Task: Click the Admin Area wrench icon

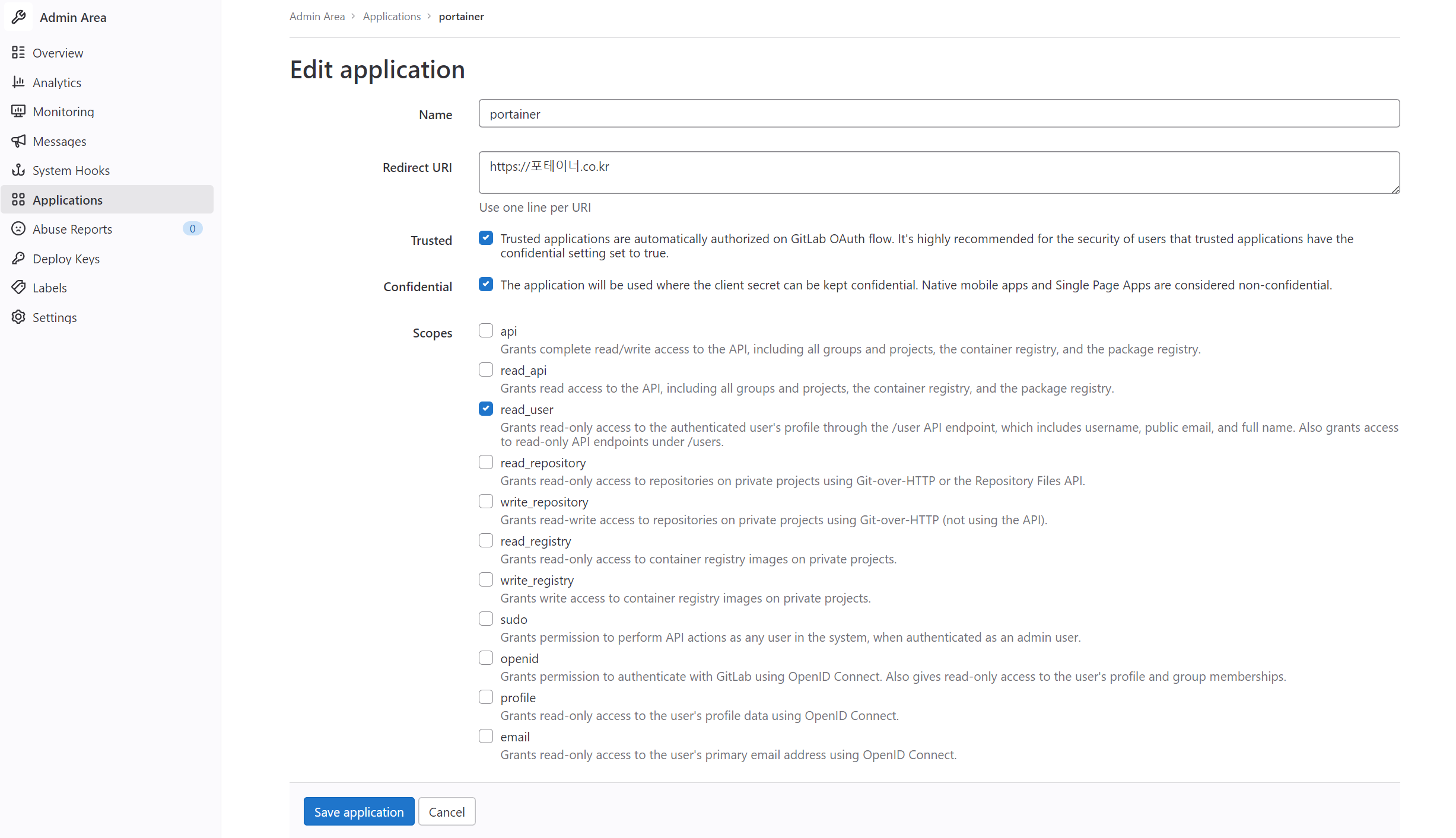Action: (18, 17)
